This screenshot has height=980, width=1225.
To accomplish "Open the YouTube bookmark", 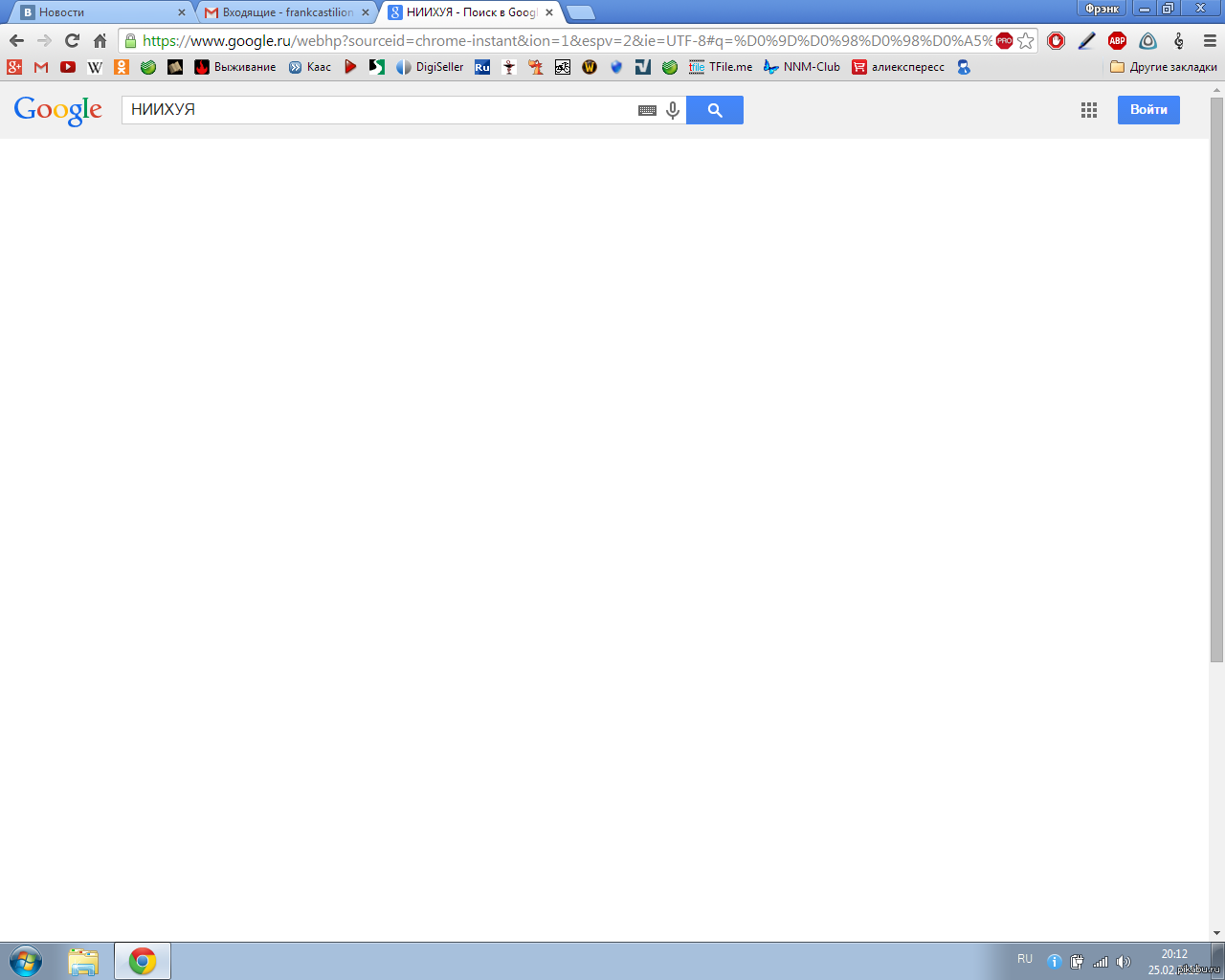I will 68,67.
